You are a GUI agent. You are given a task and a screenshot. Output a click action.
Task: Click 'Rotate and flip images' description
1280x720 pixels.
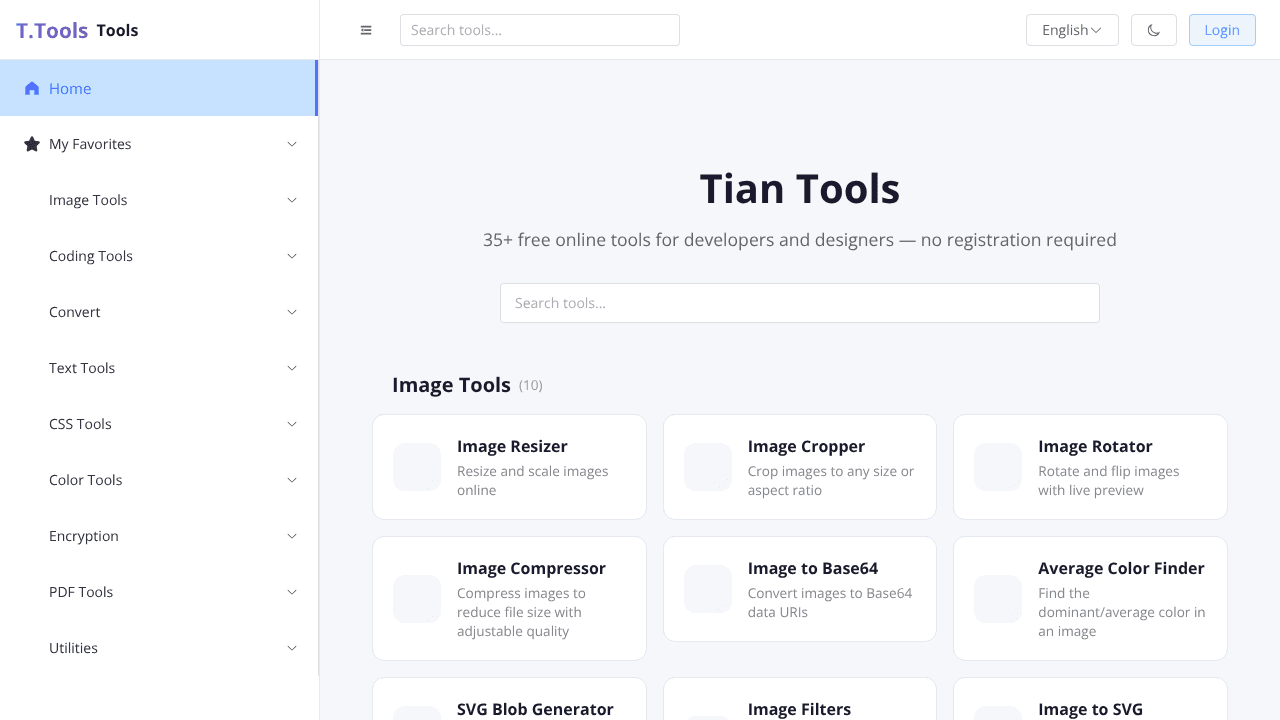coord(1109,481)
